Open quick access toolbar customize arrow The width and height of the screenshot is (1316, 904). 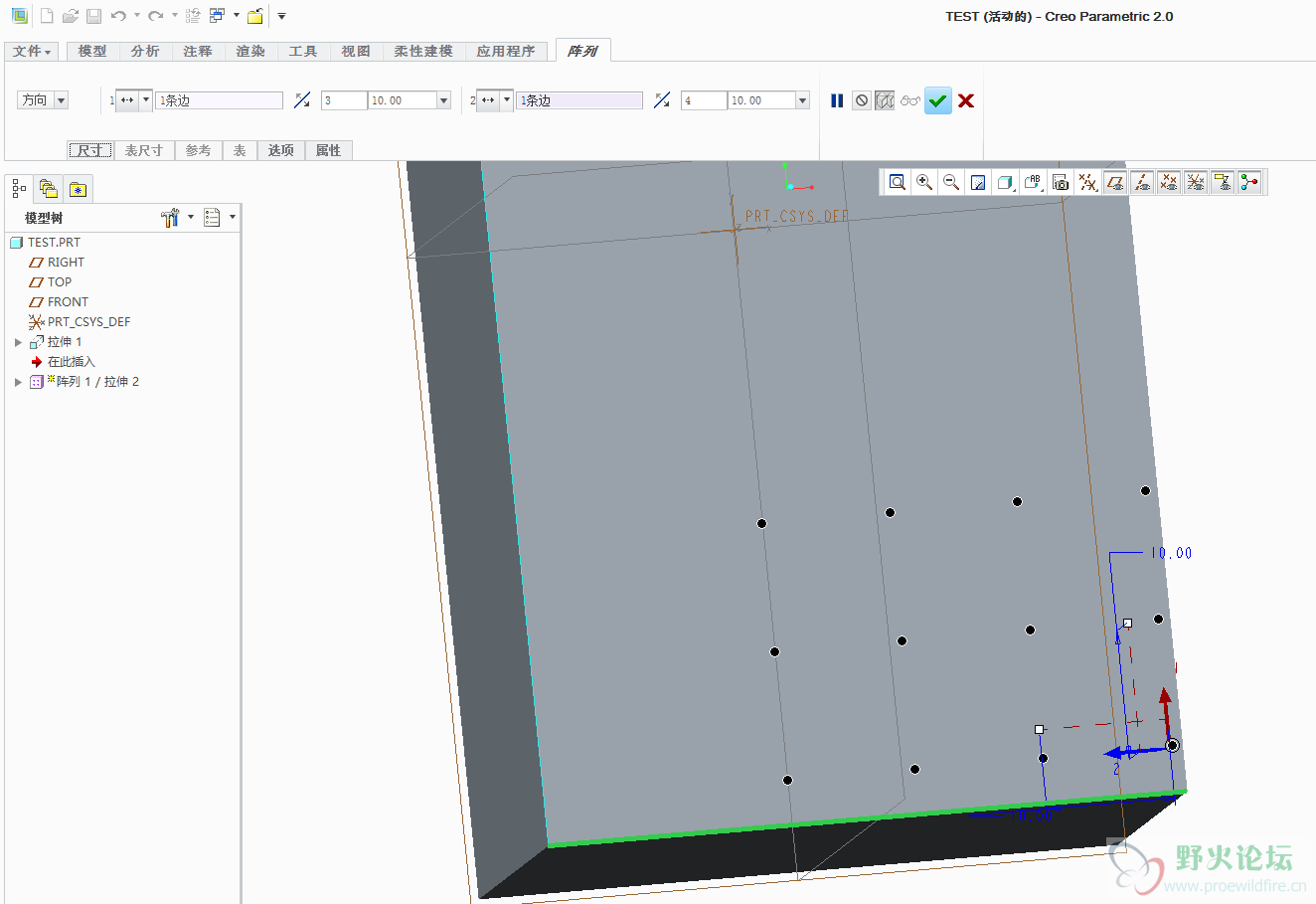click(281, 16)
